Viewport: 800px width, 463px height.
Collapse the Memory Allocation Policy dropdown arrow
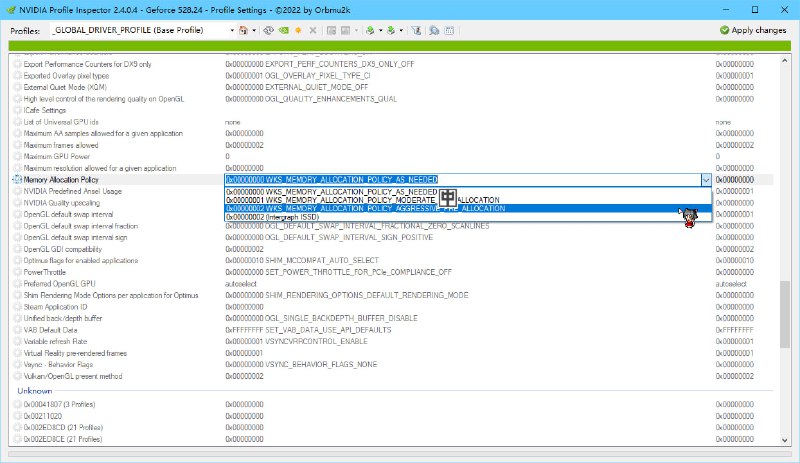pos(706,180)
